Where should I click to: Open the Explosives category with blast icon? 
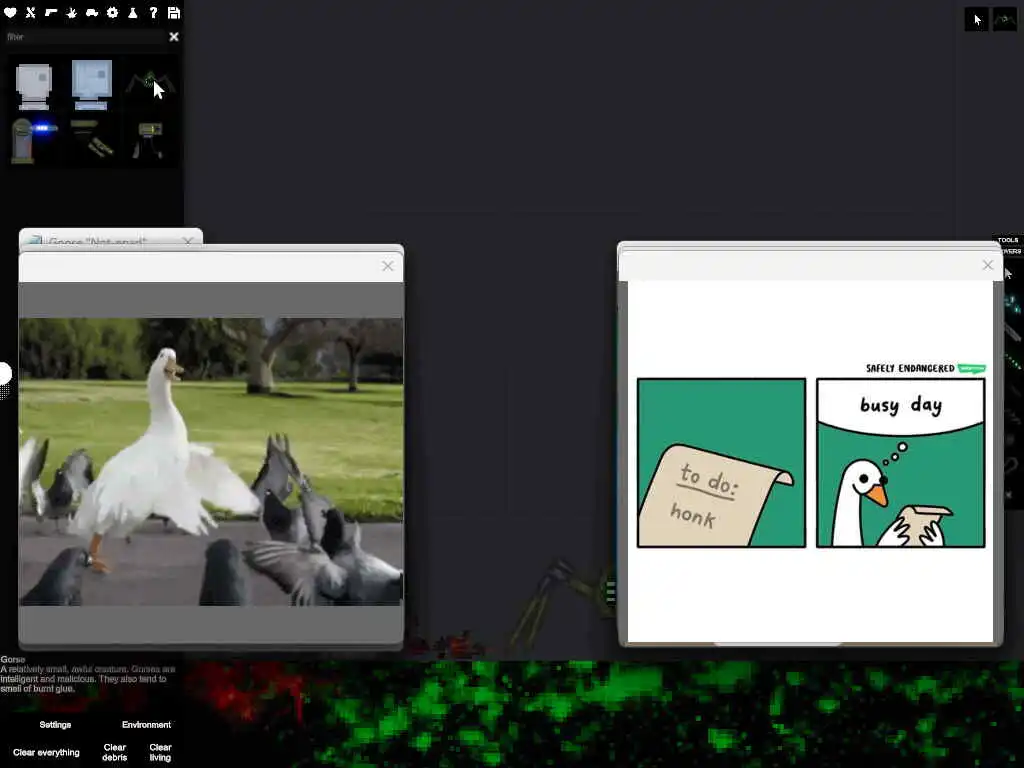tap(71, 12)
